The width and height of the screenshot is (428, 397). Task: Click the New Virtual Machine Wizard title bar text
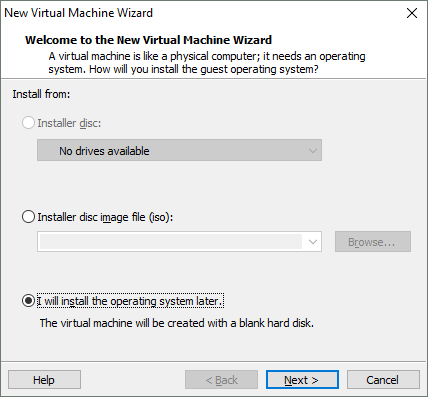(x=79, y=13)
